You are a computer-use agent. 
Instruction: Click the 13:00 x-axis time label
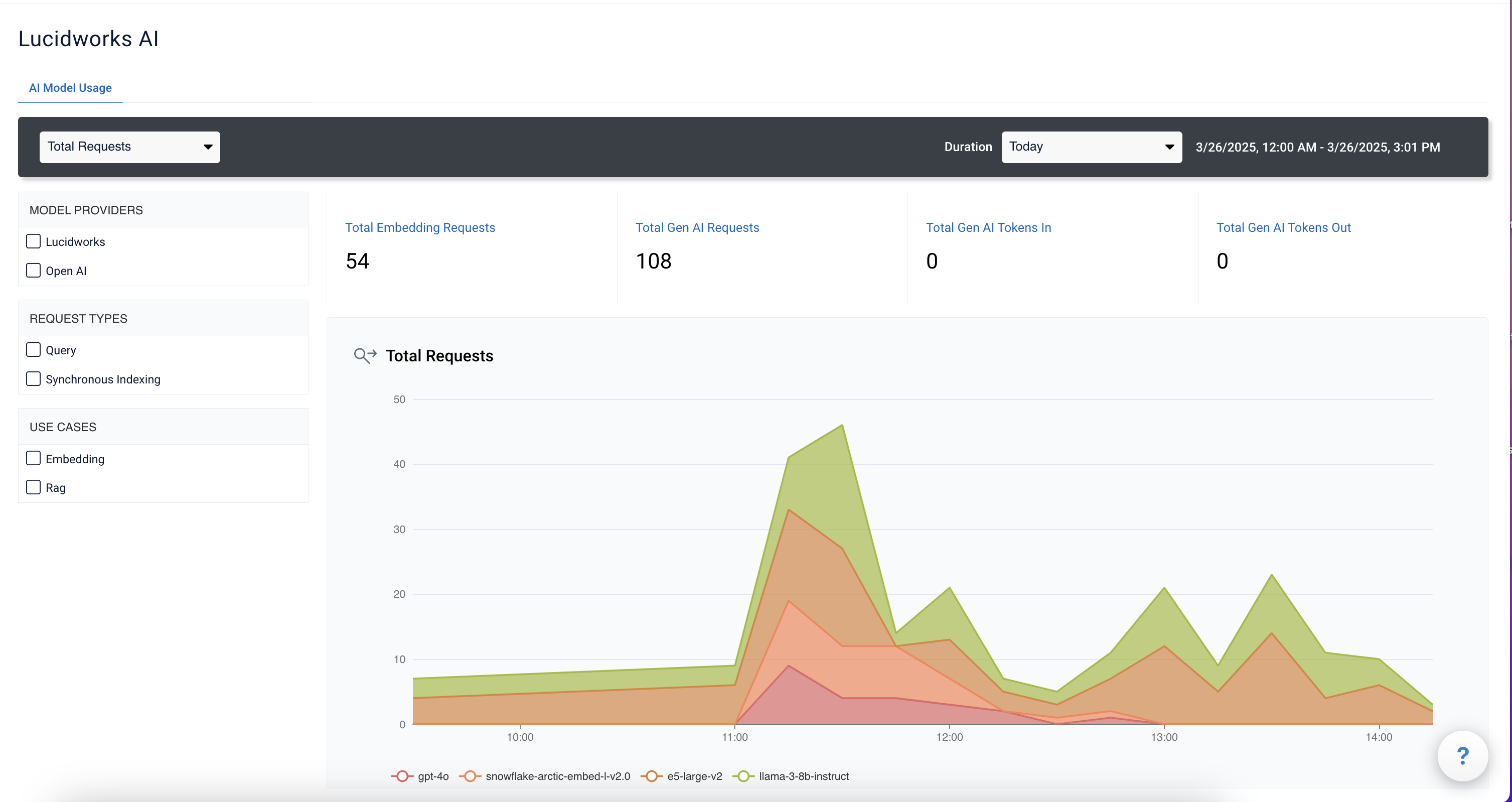1164,737
